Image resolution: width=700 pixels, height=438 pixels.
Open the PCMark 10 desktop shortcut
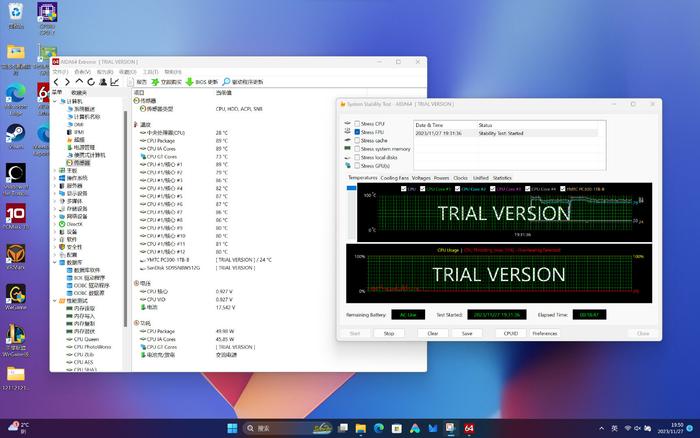click(16, 217)
